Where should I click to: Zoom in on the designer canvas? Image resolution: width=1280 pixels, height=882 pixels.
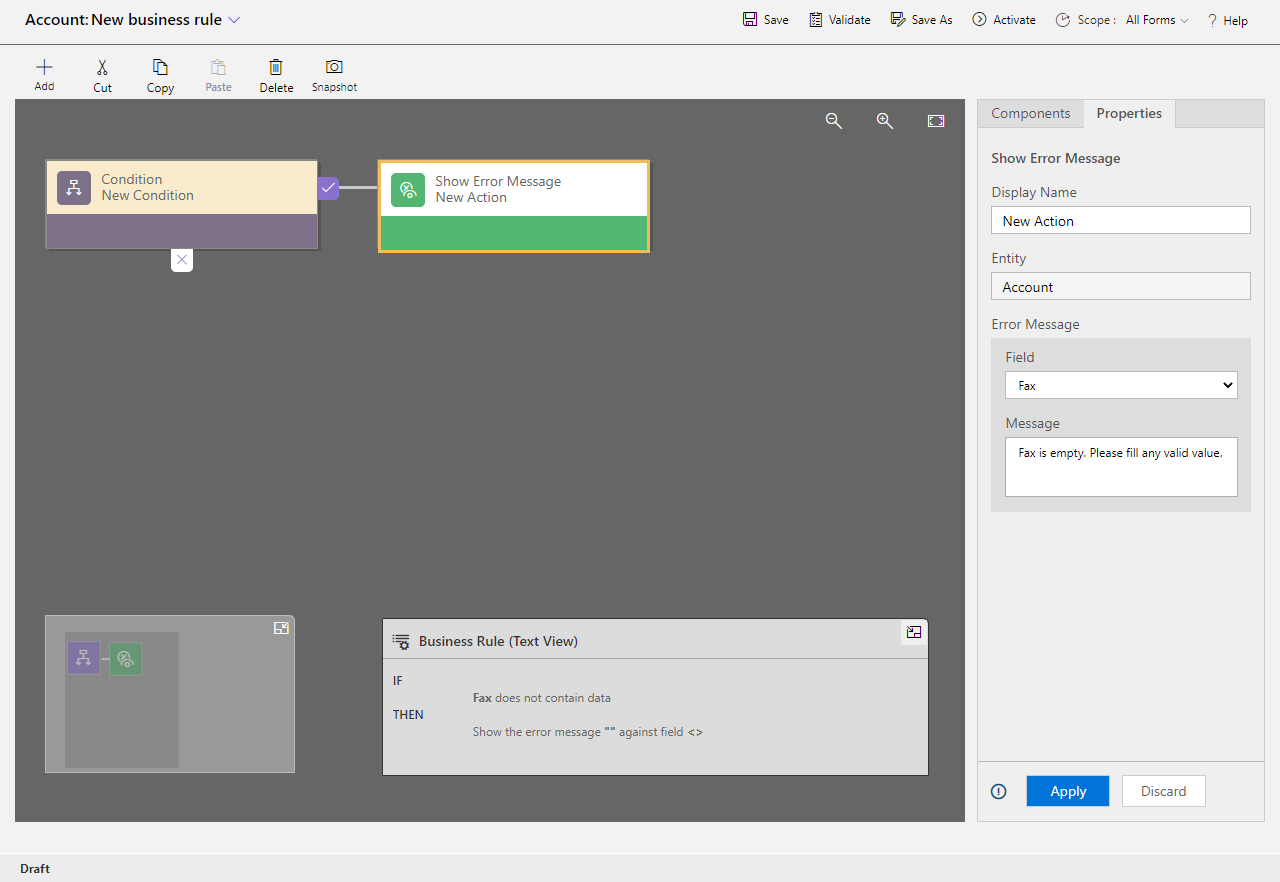[884, 121]
